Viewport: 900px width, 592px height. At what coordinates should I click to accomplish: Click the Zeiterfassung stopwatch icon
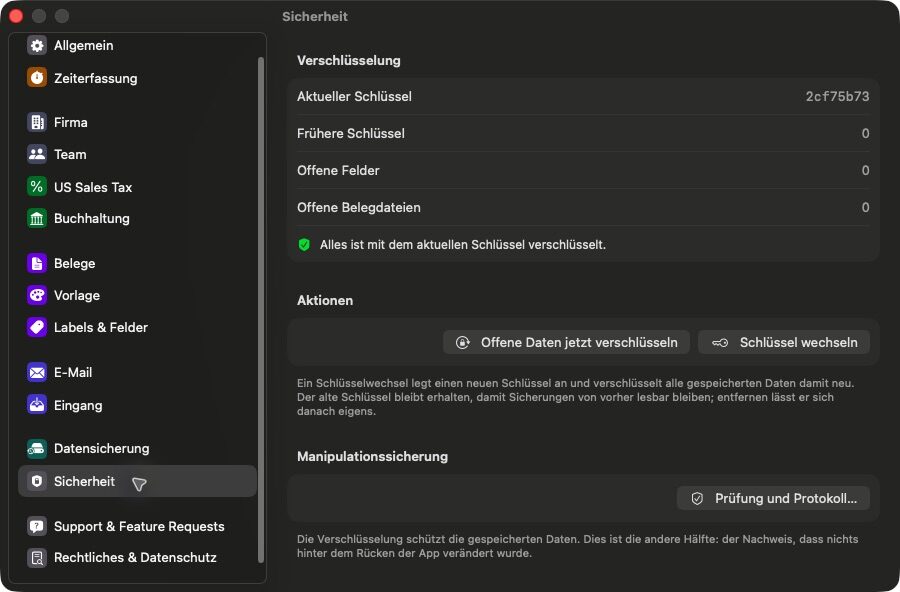[37, 78]
